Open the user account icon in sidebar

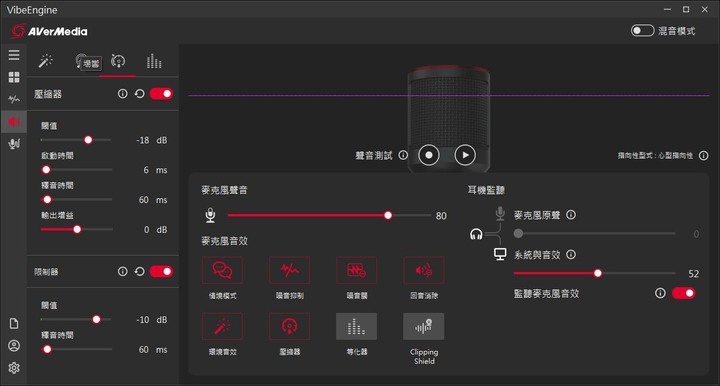tap(14, 346)
